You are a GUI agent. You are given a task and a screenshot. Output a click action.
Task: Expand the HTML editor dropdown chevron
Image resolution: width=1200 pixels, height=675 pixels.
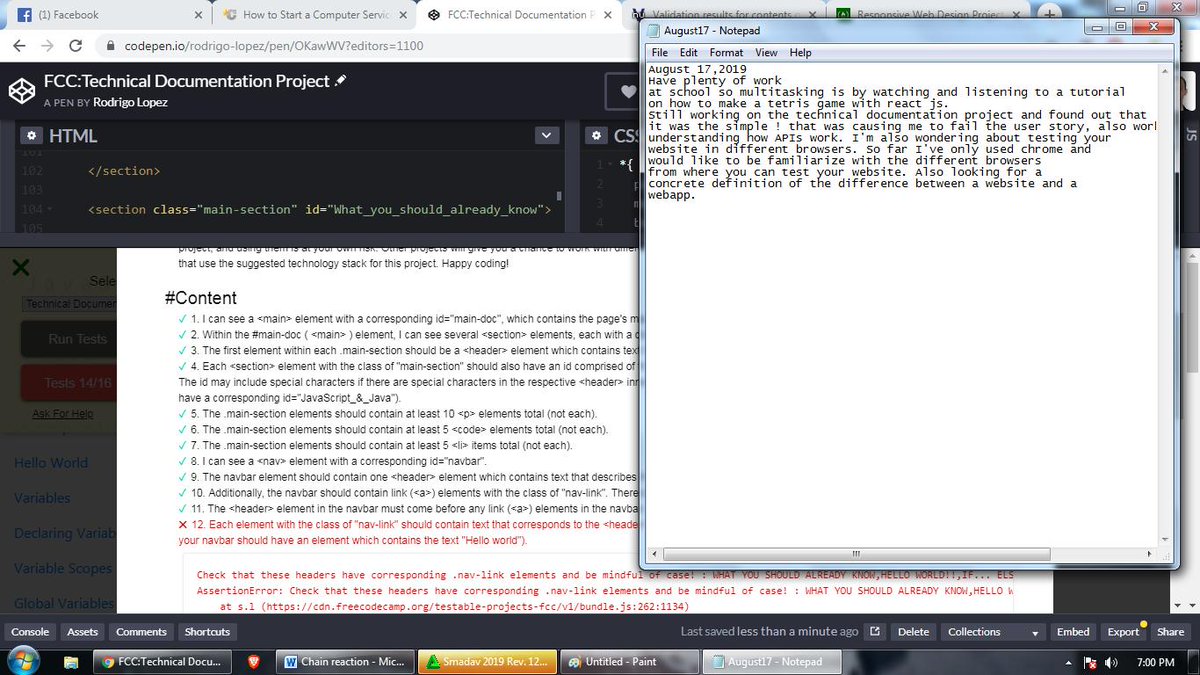(x=546, y=136)
